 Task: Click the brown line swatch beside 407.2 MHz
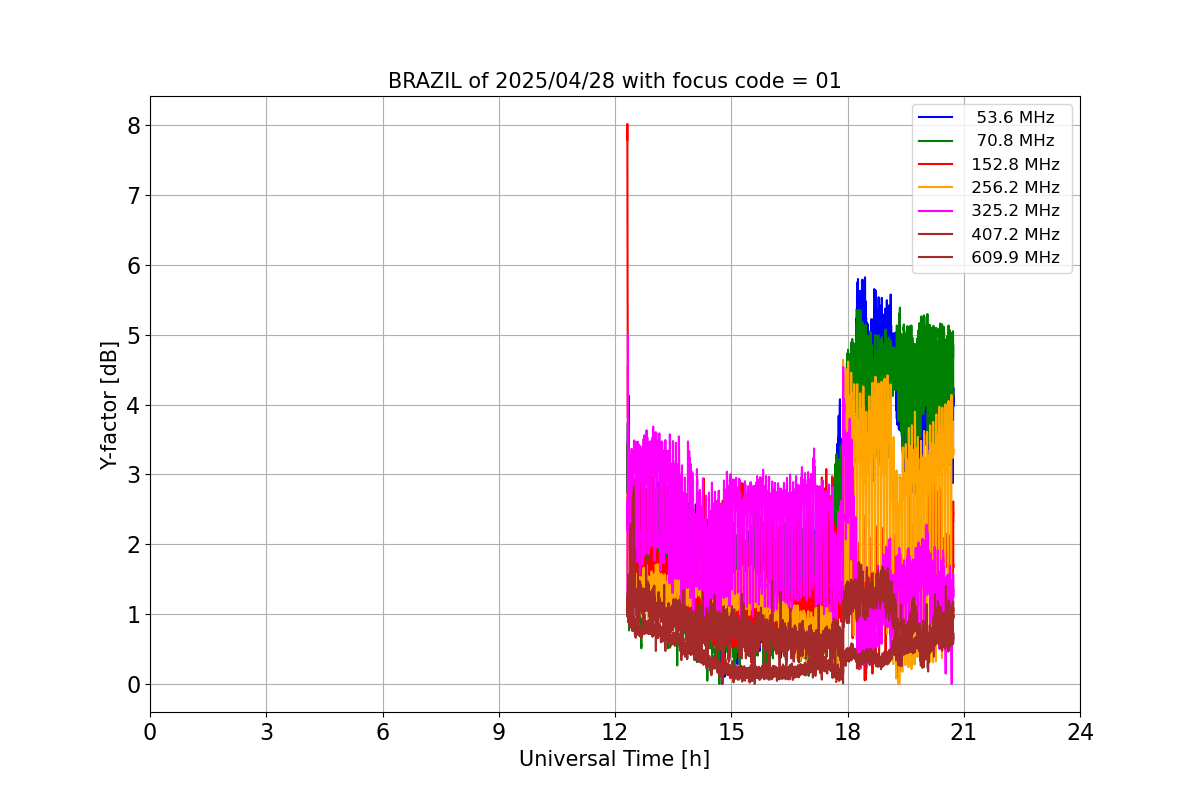tap(936, 234)
